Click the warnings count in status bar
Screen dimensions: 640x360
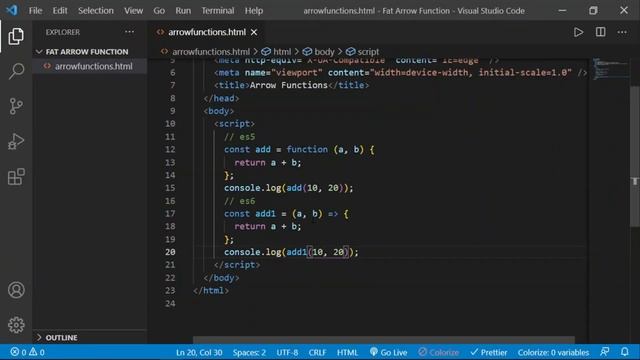coord(36,352)
